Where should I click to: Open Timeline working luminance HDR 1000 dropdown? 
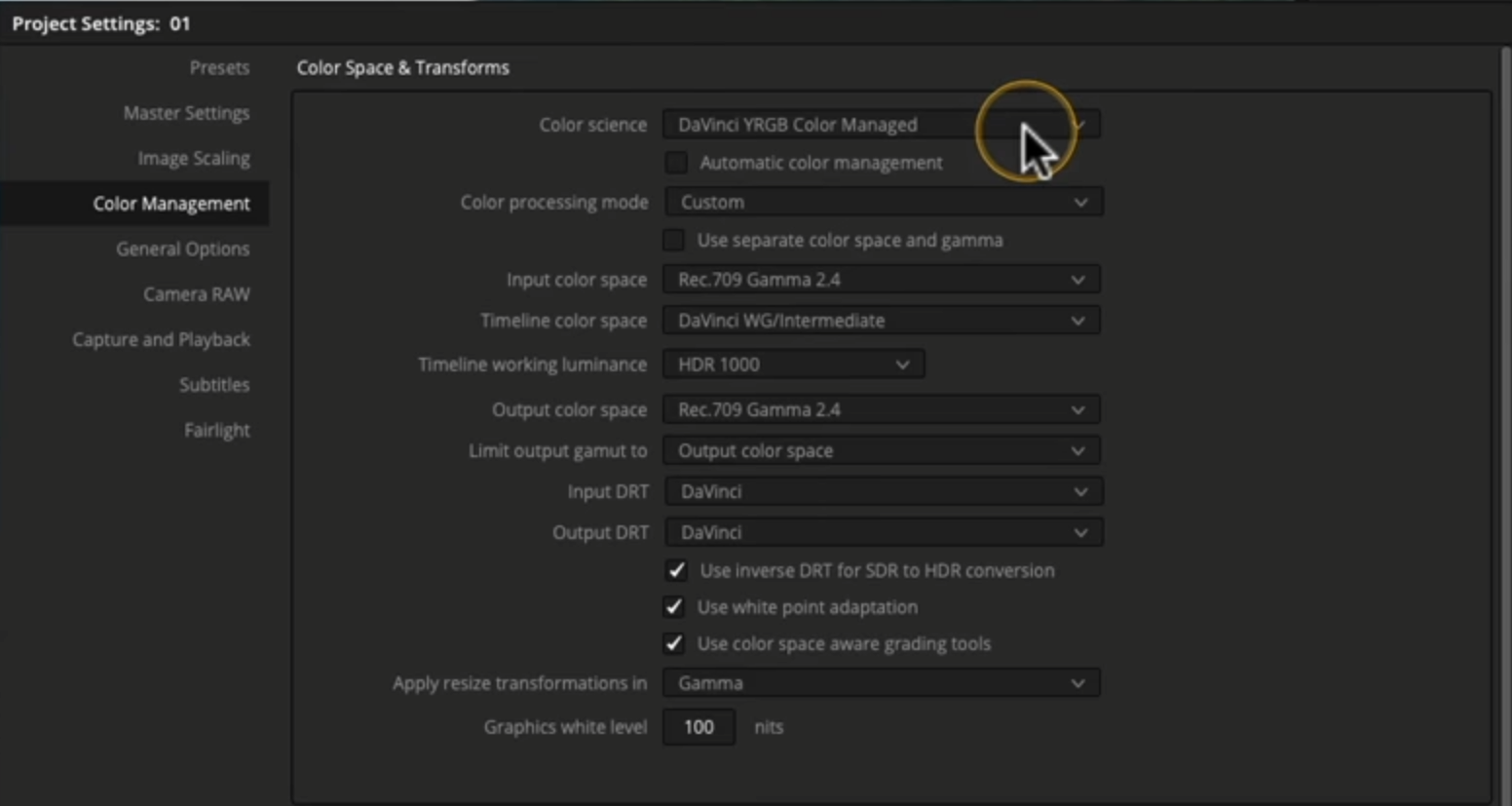(793, 365)
